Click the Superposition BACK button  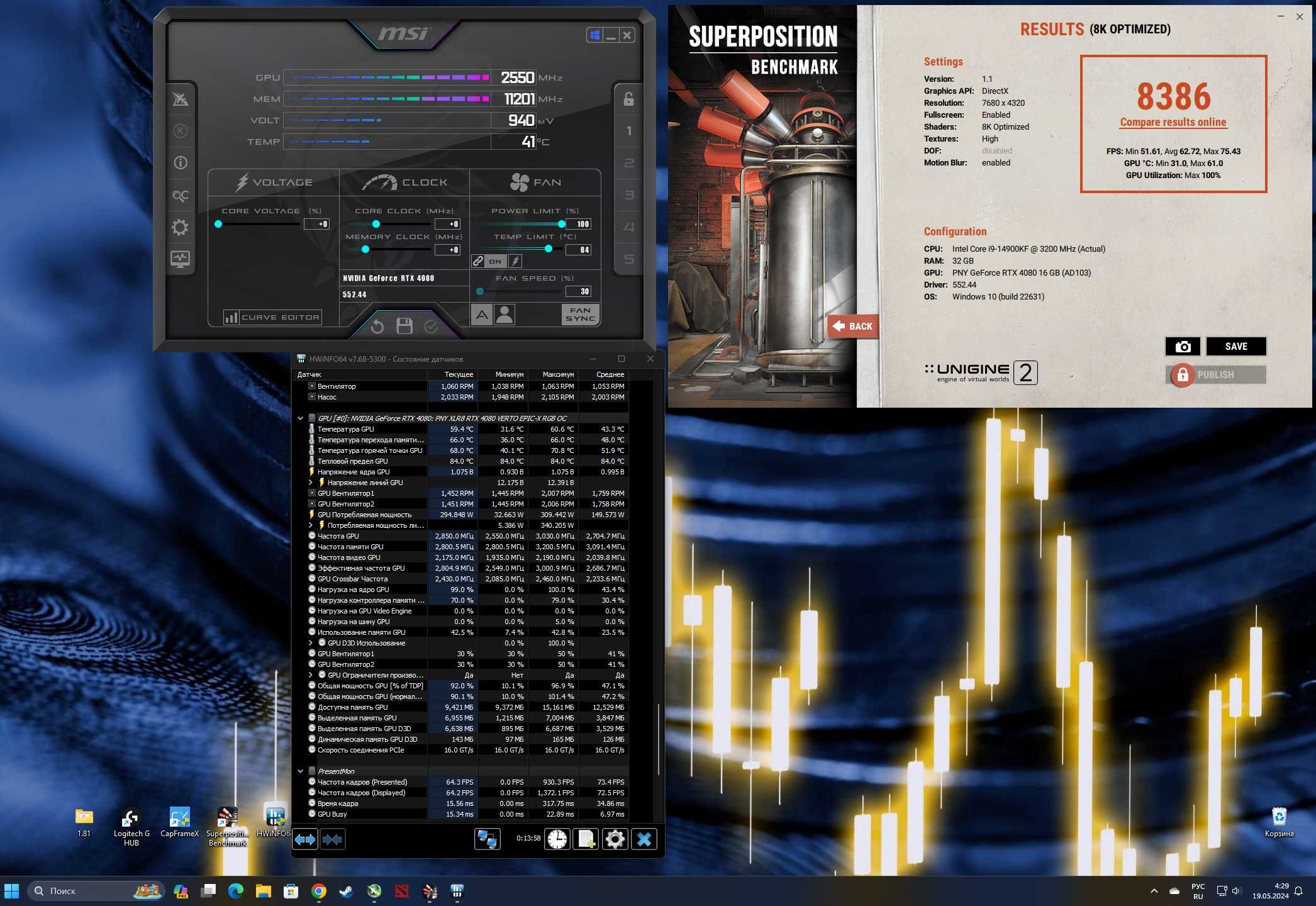(852, 326)
